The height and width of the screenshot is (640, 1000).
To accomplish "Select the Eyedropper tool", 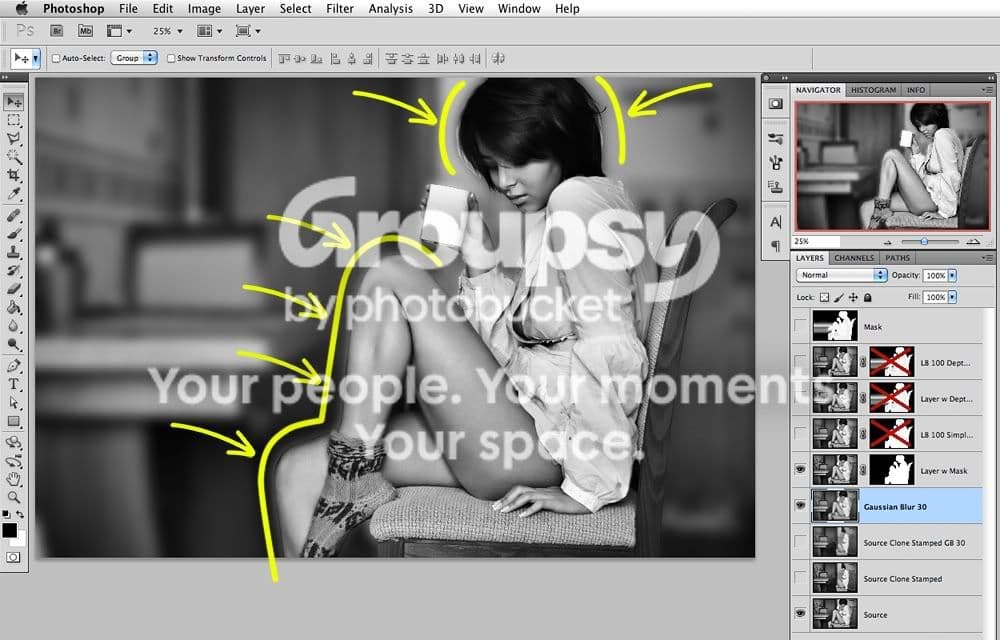I will point(13,194).
